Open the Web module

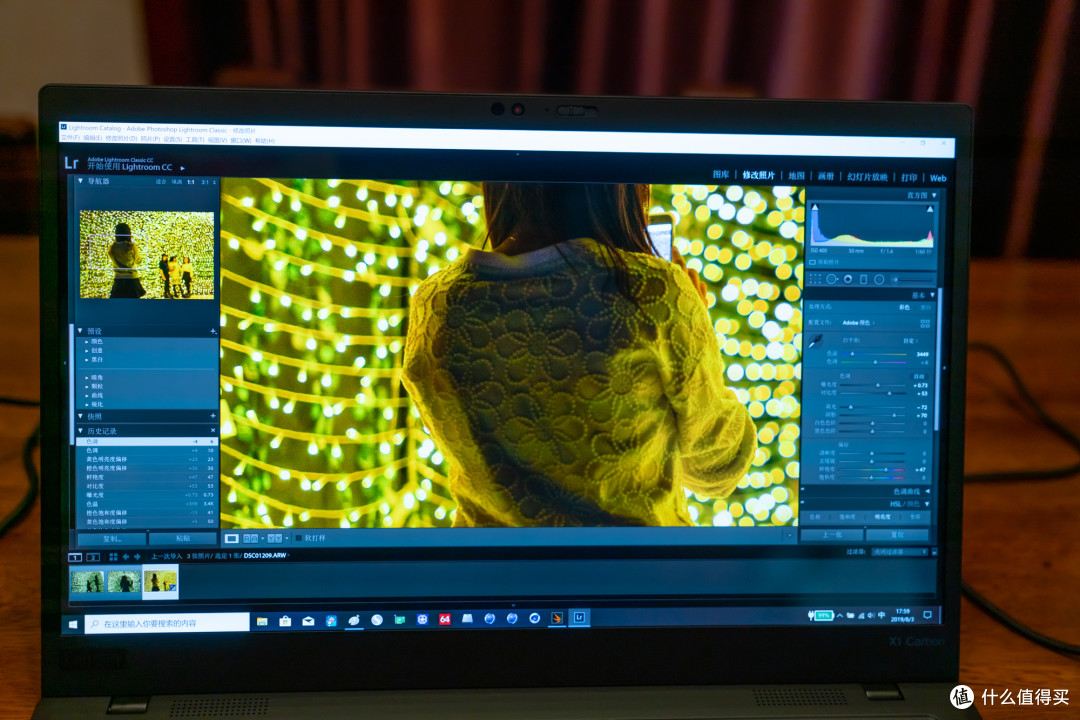[x=938, y=178]
